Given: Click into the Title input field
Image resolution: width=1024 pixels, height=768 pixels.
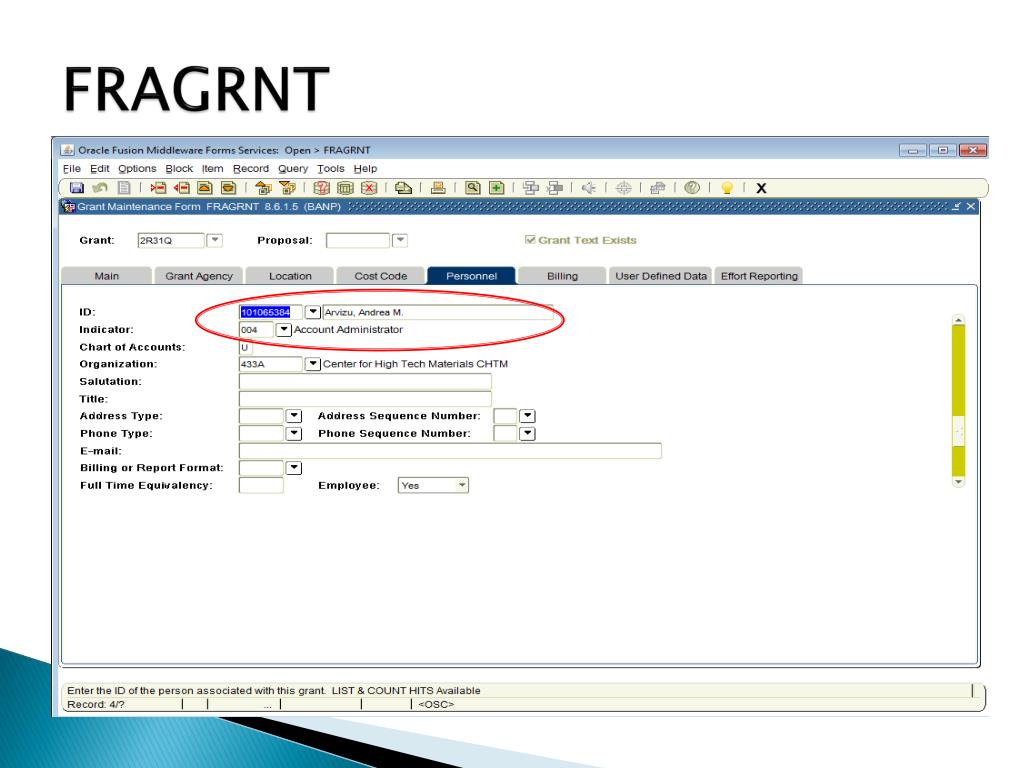Looking at the screenshot, I should pos(365,399).
